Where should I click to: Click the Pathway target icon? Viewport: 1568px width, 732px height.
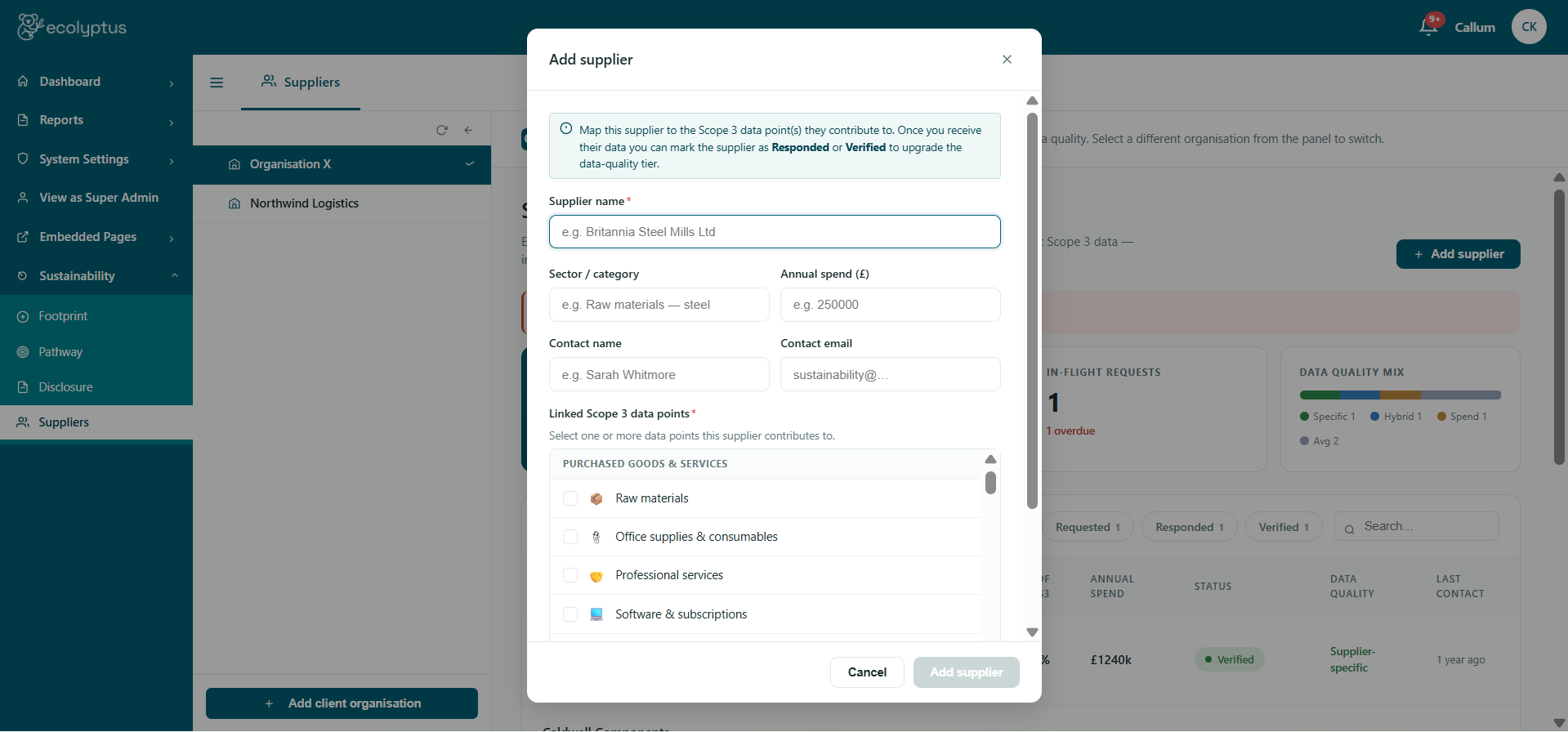pyautogui.click(x=23, y=352)
